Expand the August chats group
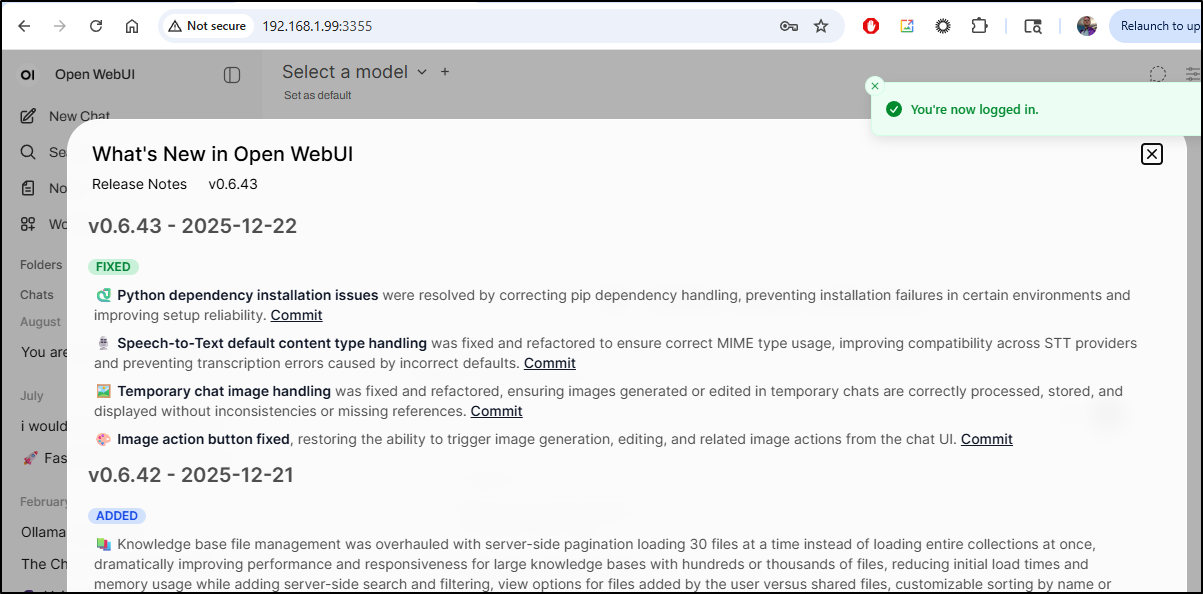Screen dimensions: 1203x594 pyautogui.click(x=40, y=321)
